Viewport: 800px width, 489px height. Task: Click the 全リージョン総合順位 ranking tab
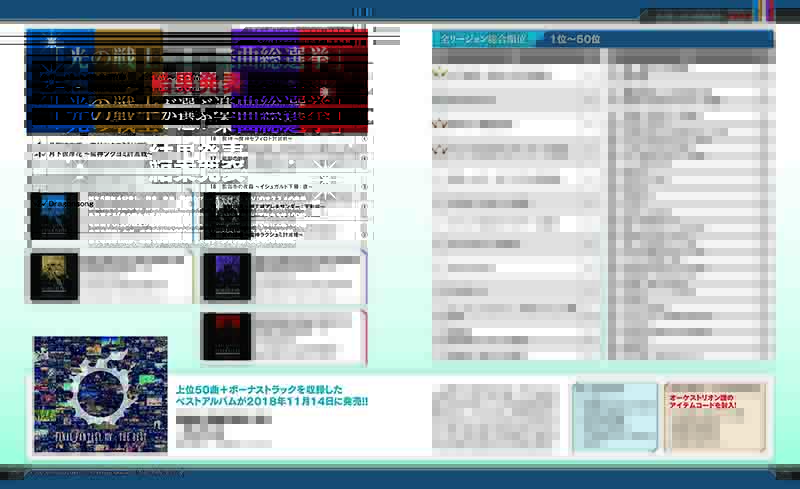(483, 39)
